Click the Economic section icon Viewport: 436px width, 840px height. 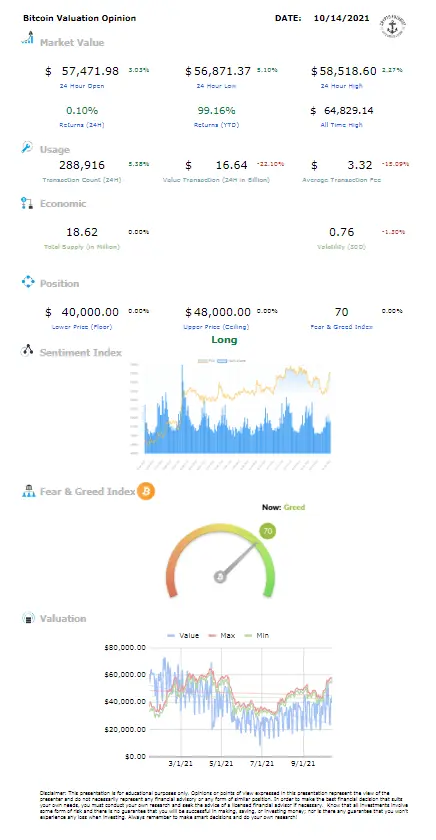pyautogui.click(x=27, y=203)
